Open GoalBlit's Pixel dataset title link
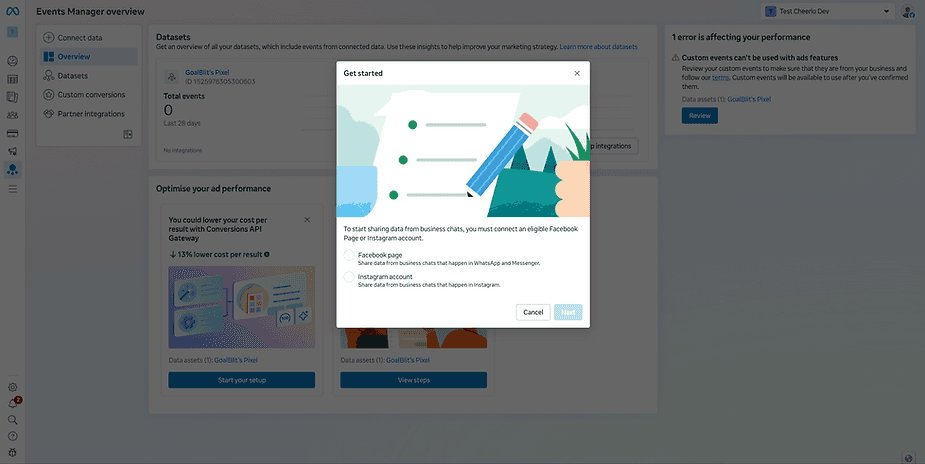The height and width of the screenshot is (464, 925). 206,73
